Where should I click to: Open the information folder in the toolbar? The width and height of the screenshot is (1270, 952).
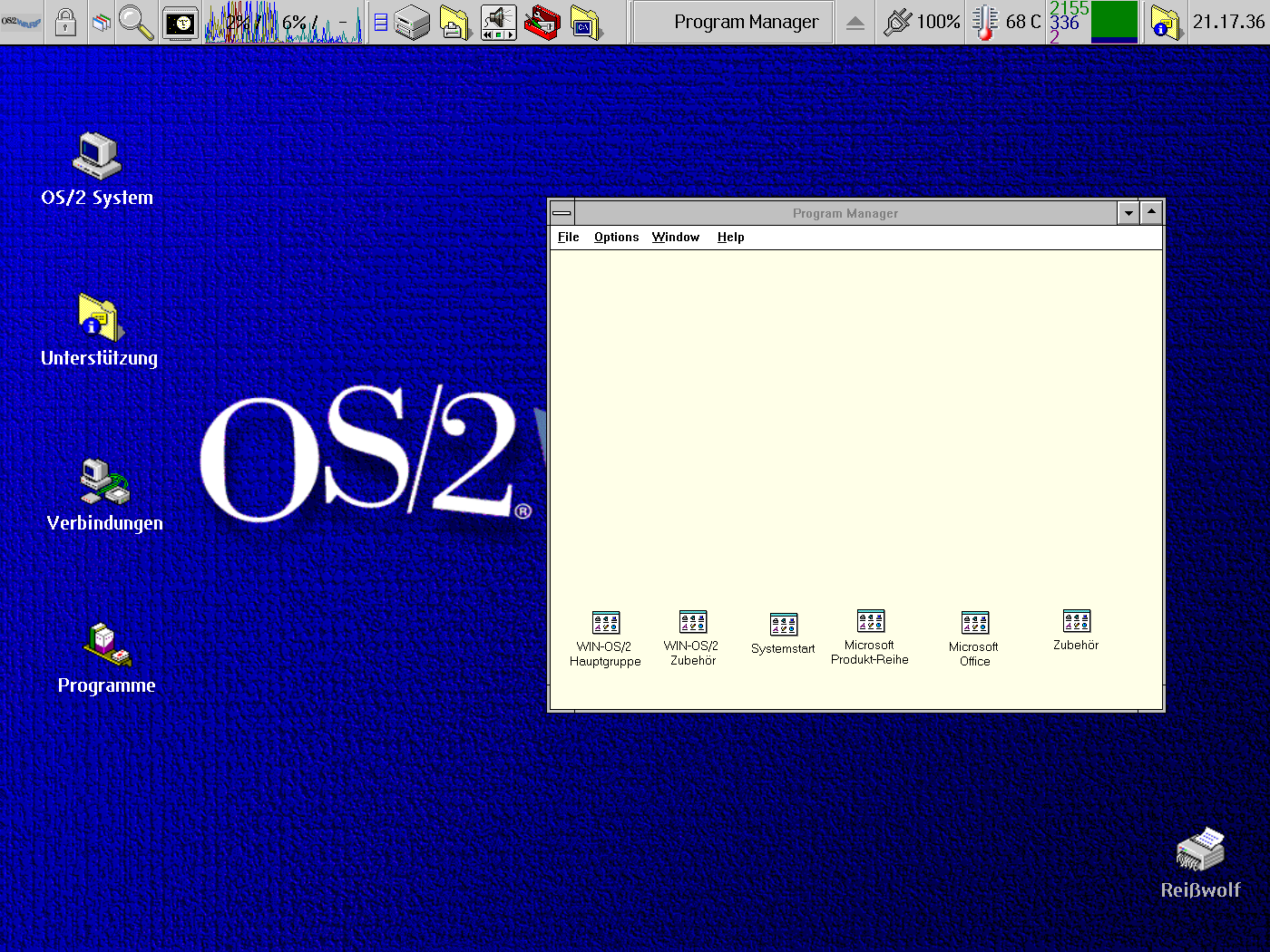(1165, 23)
